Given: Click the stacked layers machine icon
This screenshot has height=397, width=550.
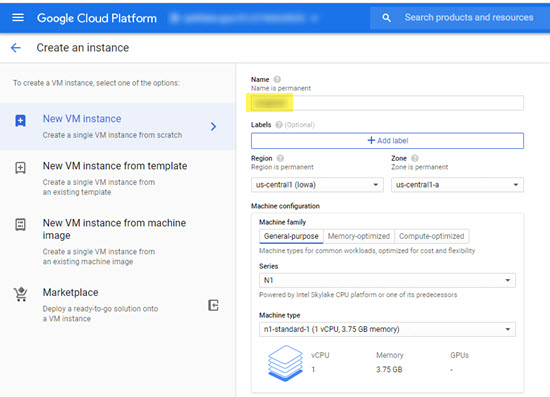Looking at the screenshot, I should [285, 363].
